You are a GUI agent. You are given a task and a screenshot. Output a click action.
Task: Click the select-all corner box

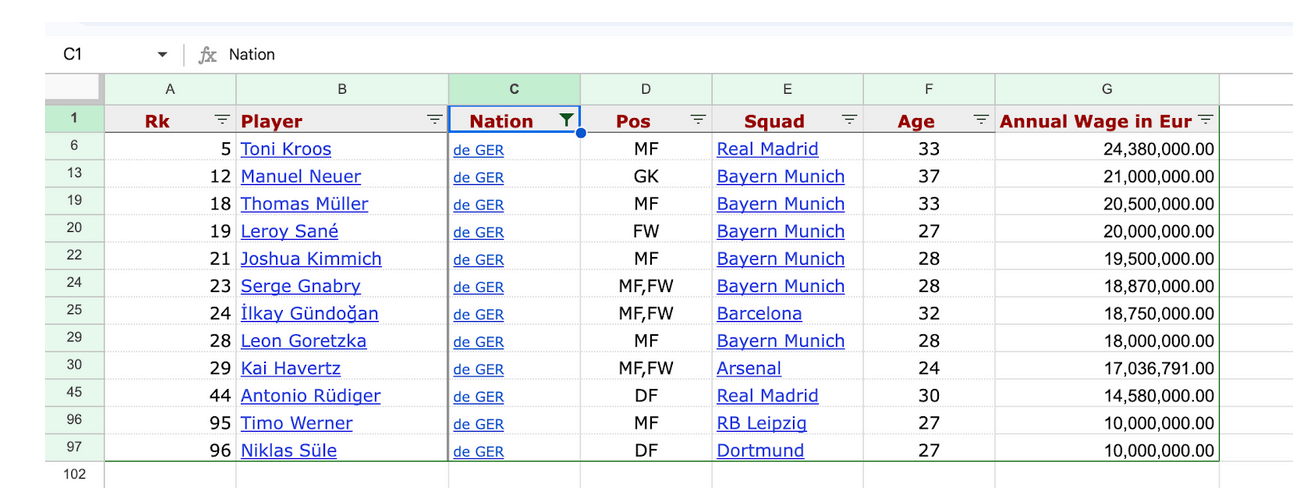pyautogui.click(x=75, y=89)
